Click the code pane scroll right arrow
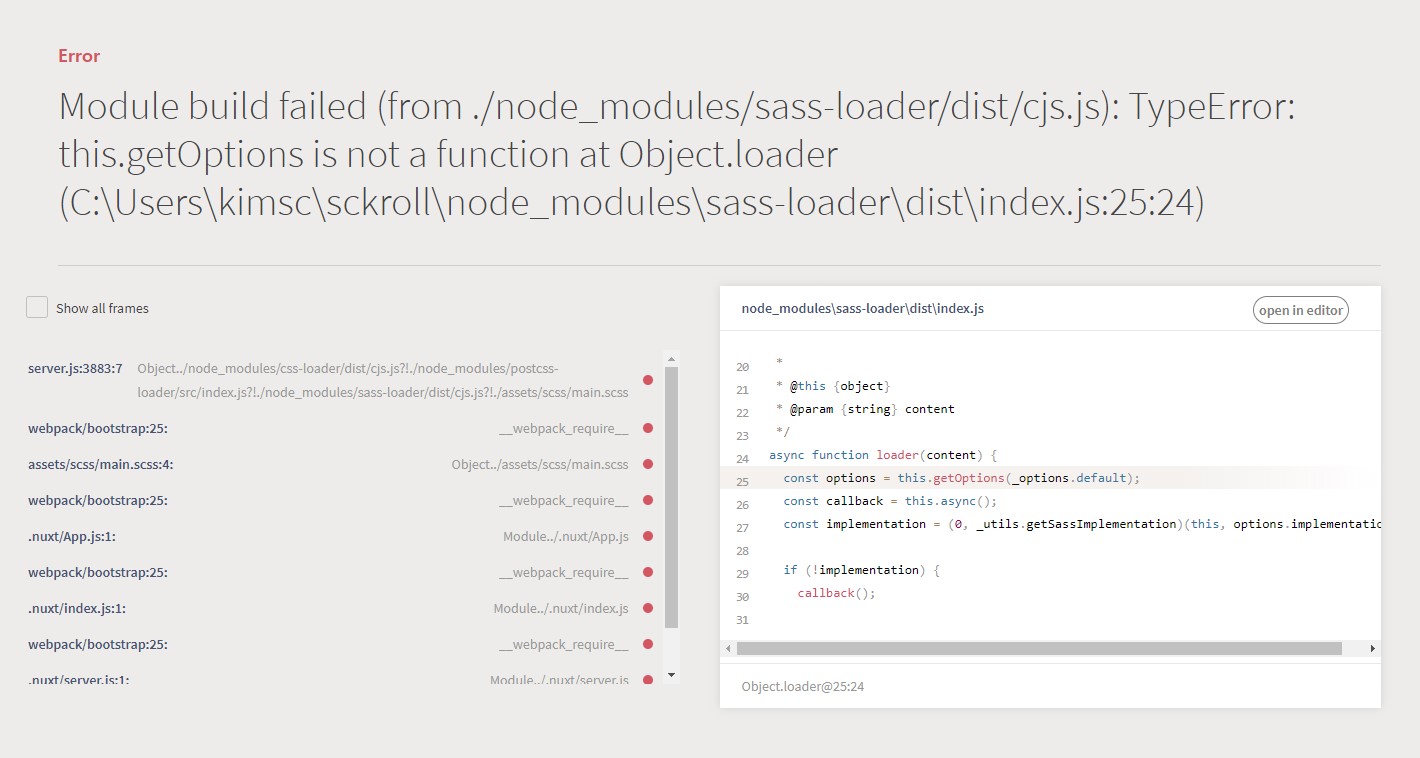 (1373, 648)
